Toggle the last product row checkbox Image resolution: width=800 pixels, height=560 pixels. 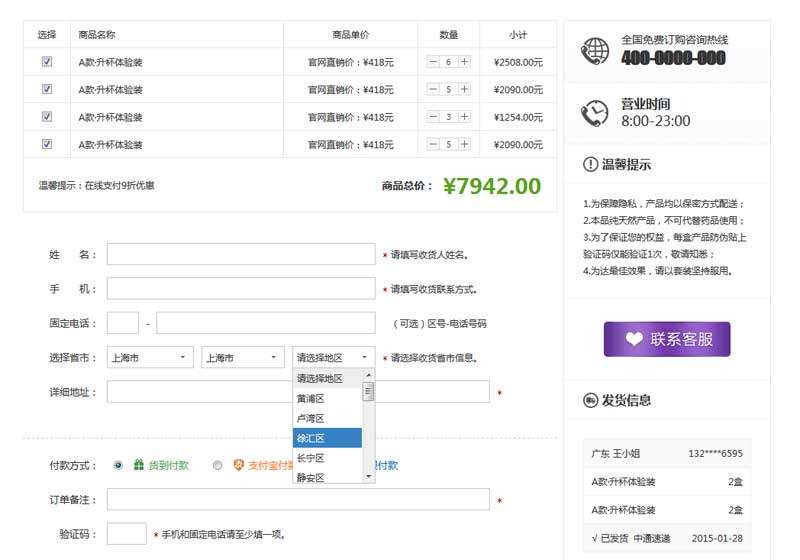coord(47,144)
